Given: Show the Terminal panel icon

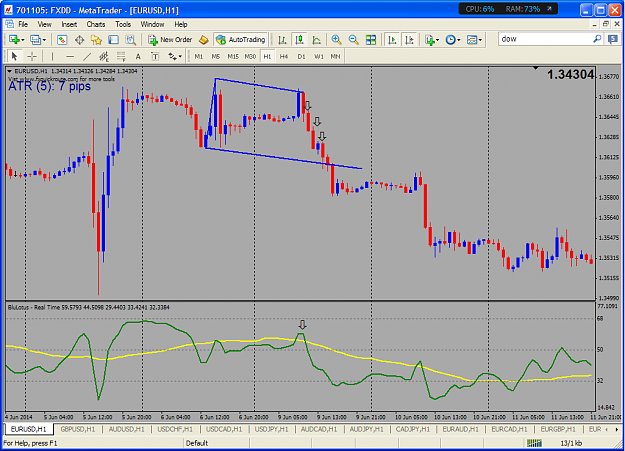Looking at the screenshot, I should point(113,39).
